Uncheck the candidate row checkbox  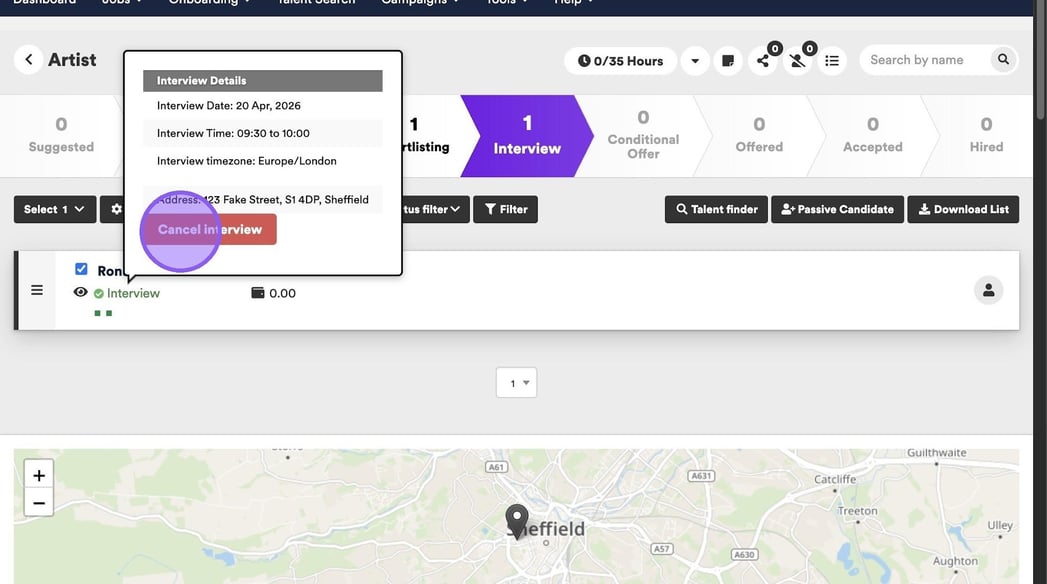click(x=82, y=269)
